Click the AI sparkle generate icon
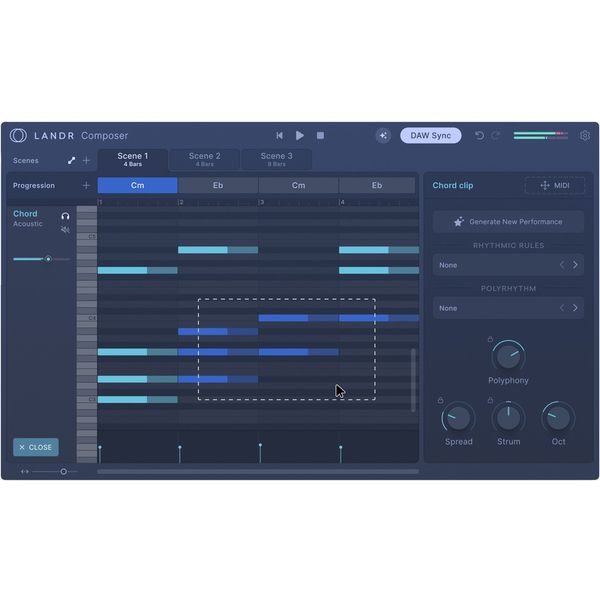This screenshot has width=600, height=600. coord(383,135)
